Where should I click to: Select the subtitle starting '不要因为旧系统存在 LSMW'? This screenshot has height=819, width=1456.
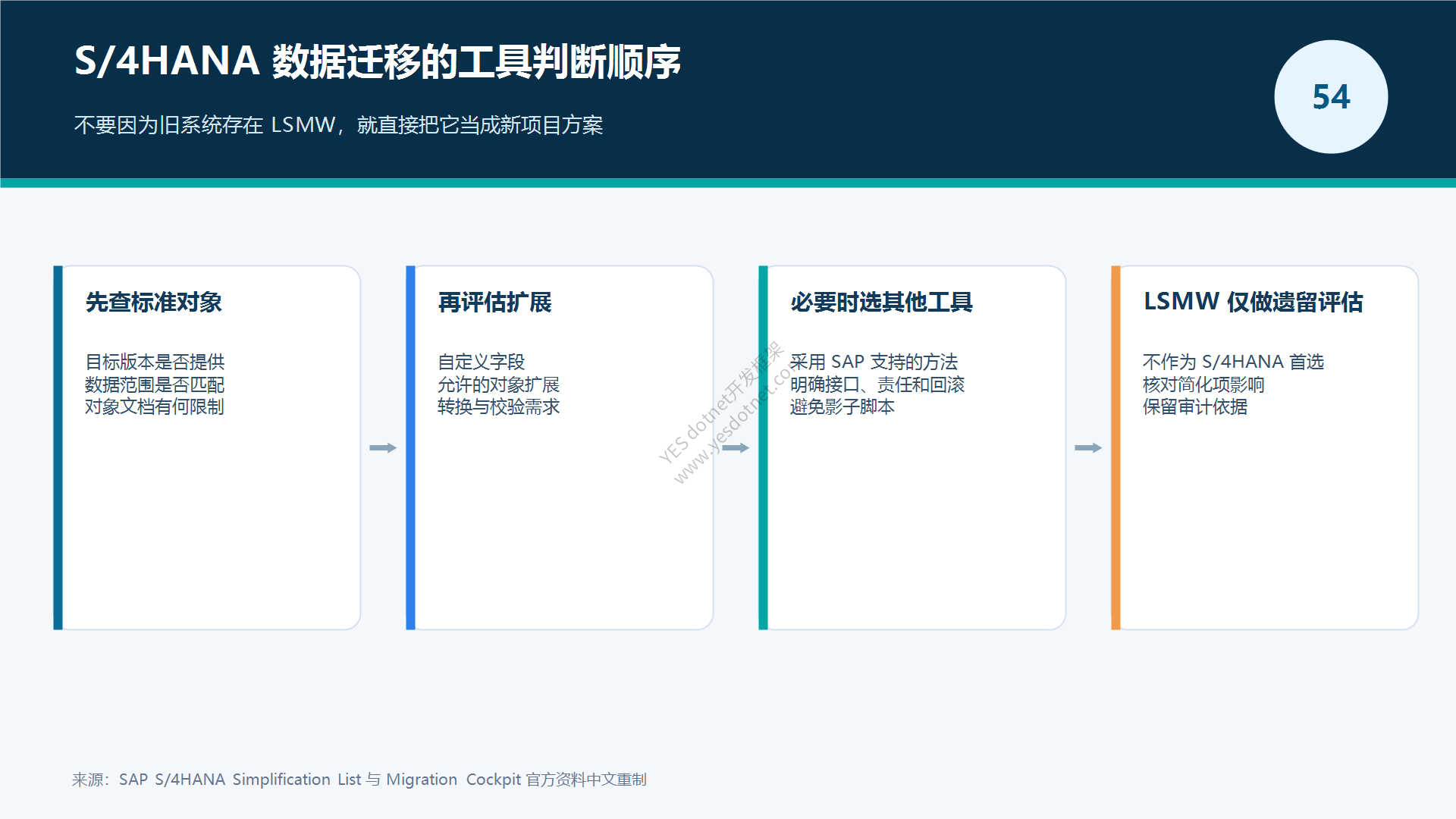point(338,125)
